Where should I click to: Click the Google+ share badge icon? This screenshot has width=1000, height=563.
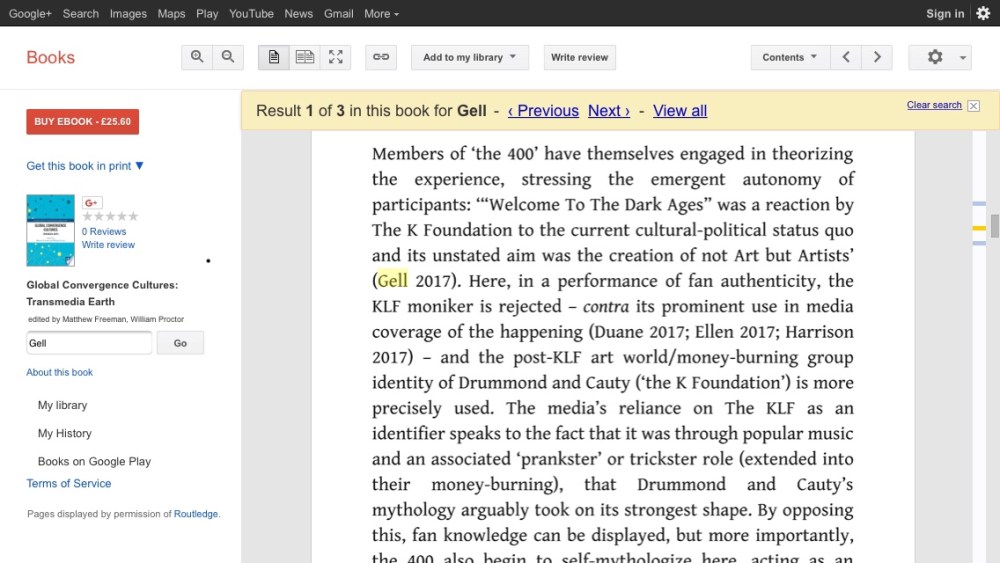coord(92,203)
